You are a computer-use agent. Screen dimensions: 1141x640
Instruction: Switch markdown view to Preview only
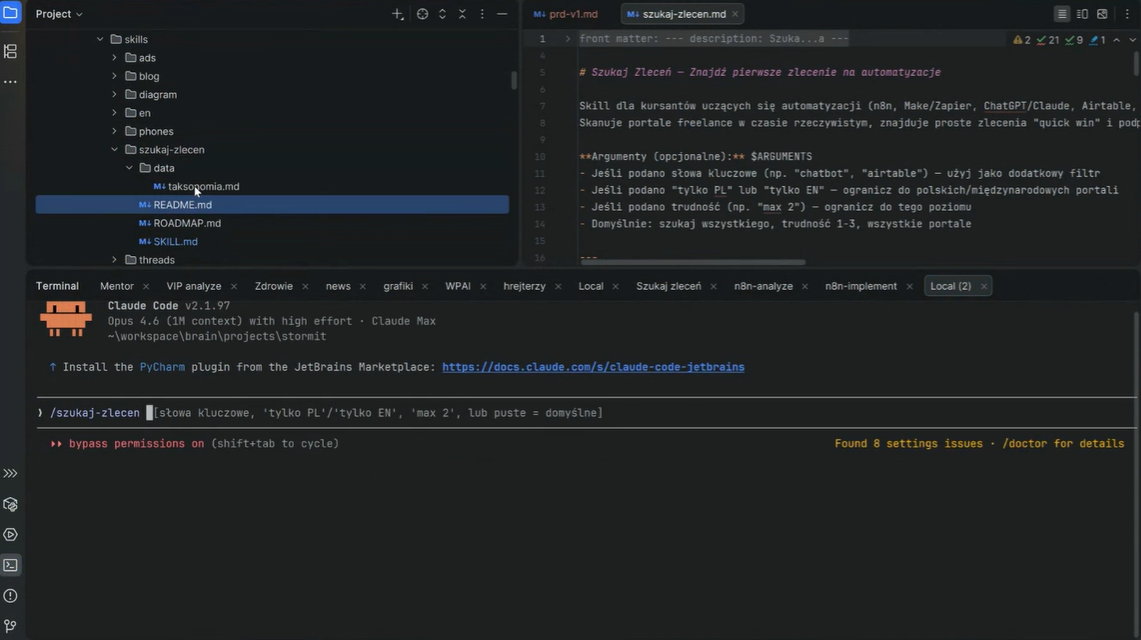pos(1102,14)
